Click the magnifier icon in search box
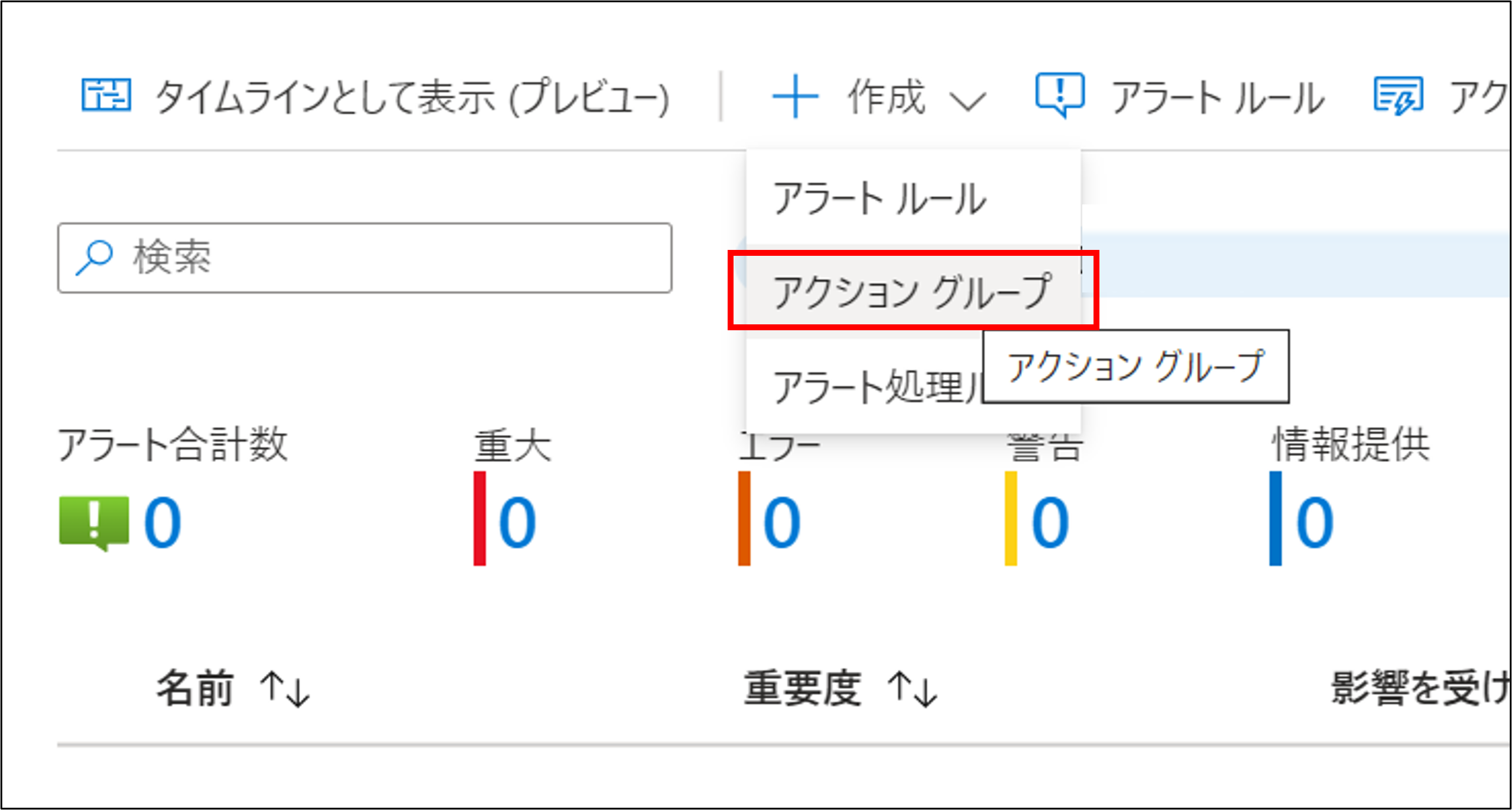The width and height of the screenshot is (1512, 810). (94, 258)
